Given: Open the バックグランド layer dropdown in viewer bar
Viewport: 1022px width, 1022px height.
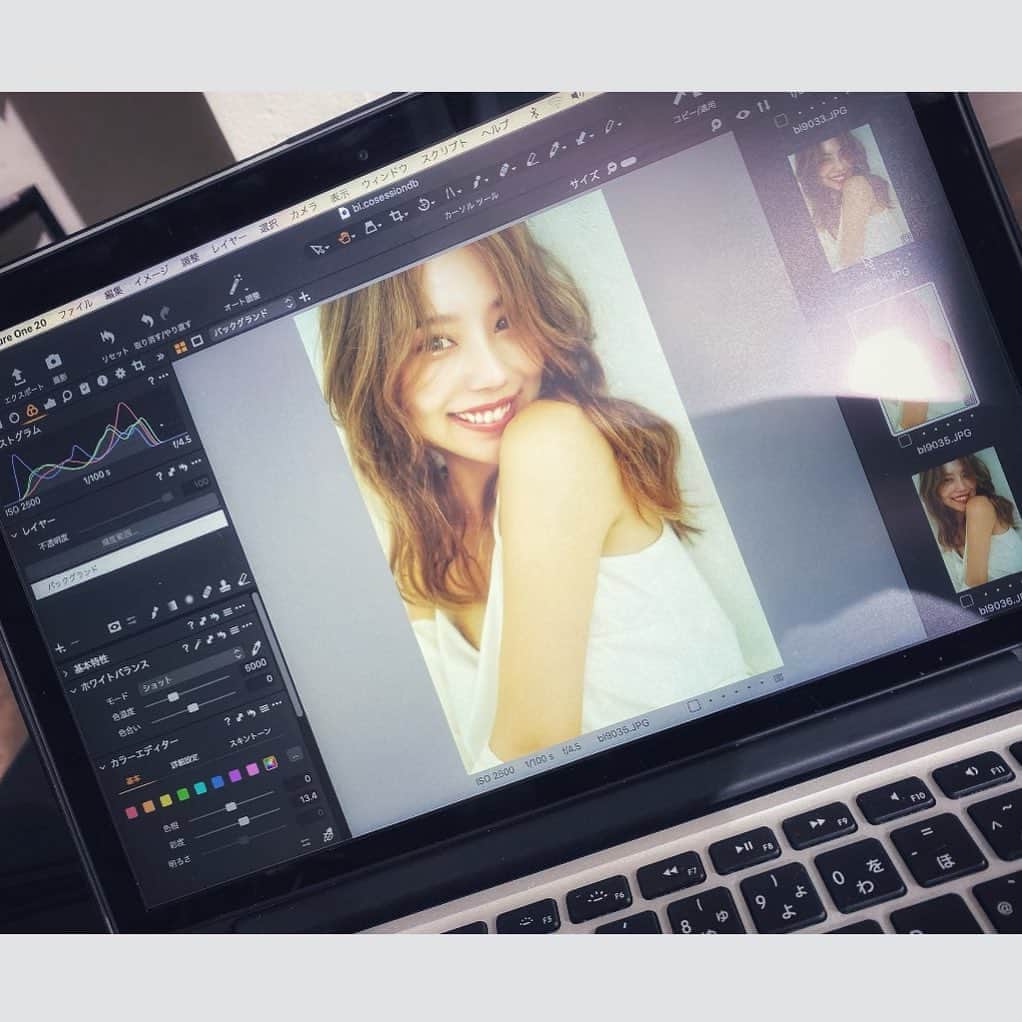Looking at the screenshot, I should [253, 318].
